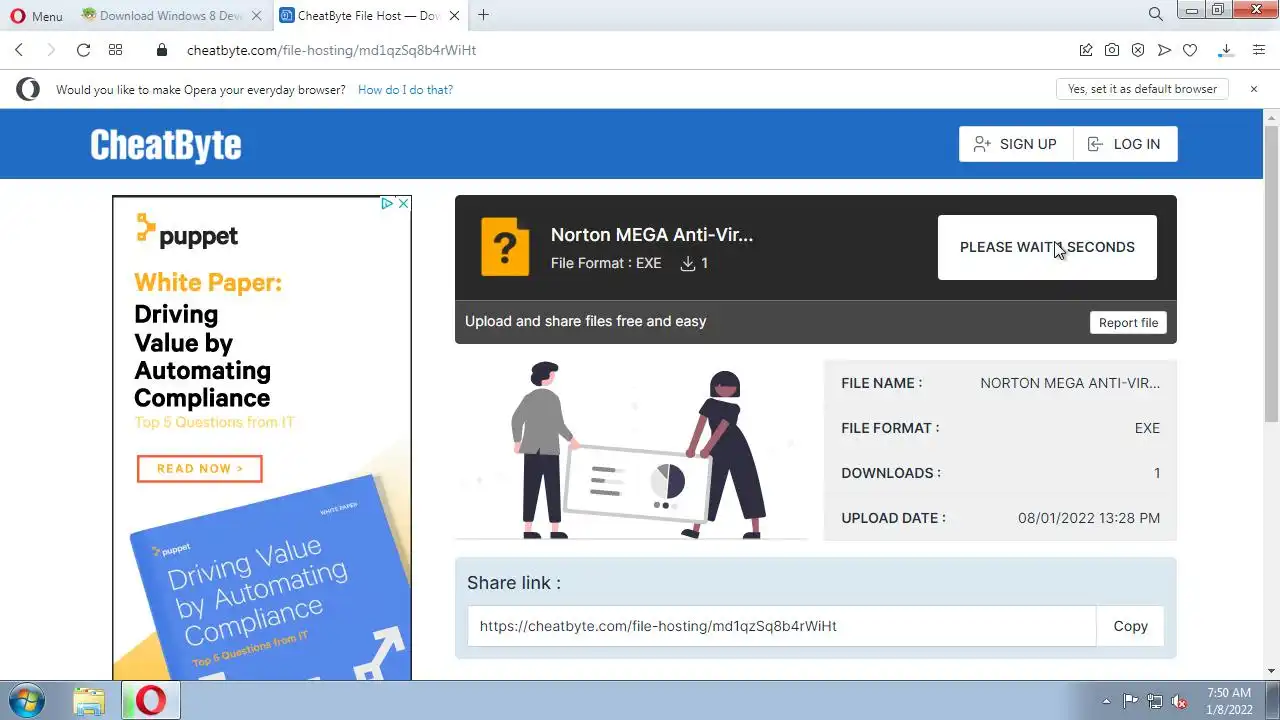Add page to bookmarks with the heart icon

click(x=1190, y=50)
